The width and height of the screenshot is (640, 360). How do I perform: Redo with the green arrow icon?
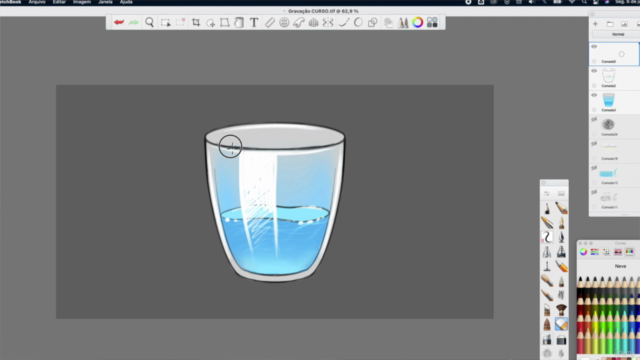(x=133, y=22)
